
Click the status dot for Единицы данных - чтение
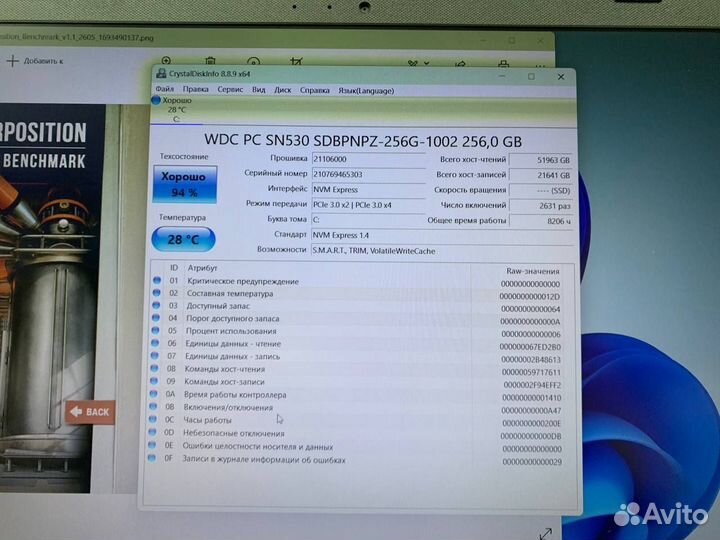point(155,343)
